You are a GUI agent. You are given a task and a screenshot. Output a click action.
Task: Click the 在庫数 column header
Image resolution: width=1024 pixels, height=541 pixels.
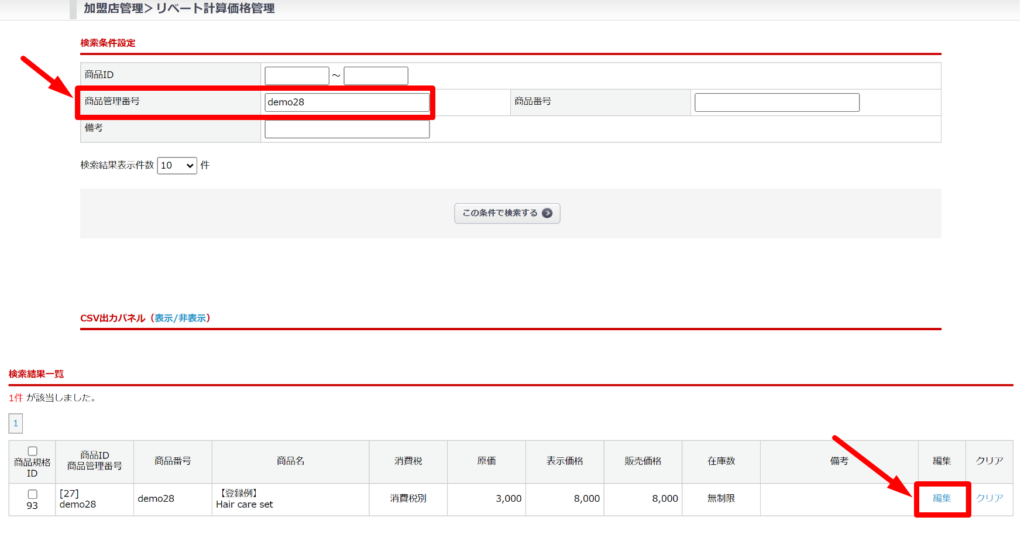click(x=722, y=461)
